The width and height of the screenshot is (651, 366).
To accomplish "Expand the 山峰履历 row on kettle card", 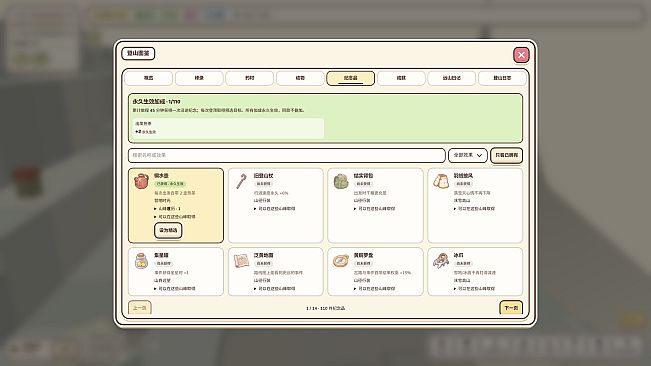I will (167, 209).
